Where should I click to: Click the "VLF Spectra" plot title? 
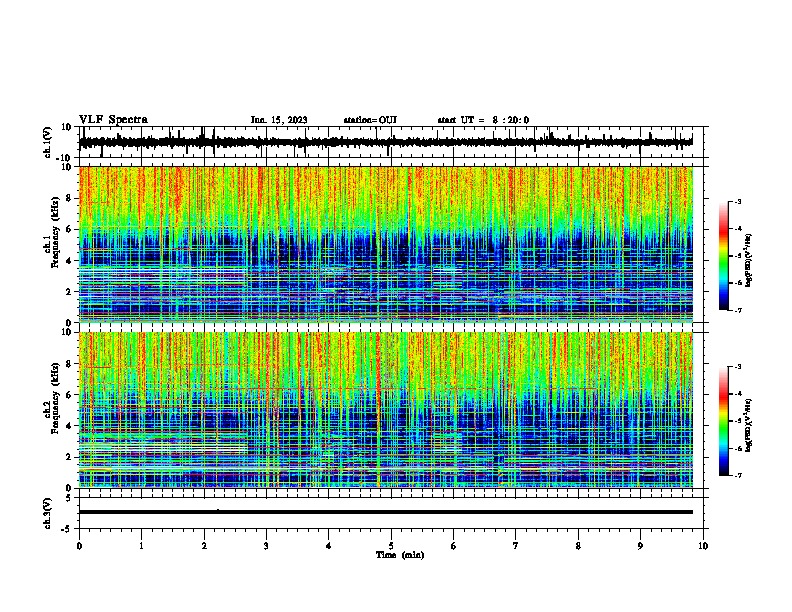(x=113, y=120)
